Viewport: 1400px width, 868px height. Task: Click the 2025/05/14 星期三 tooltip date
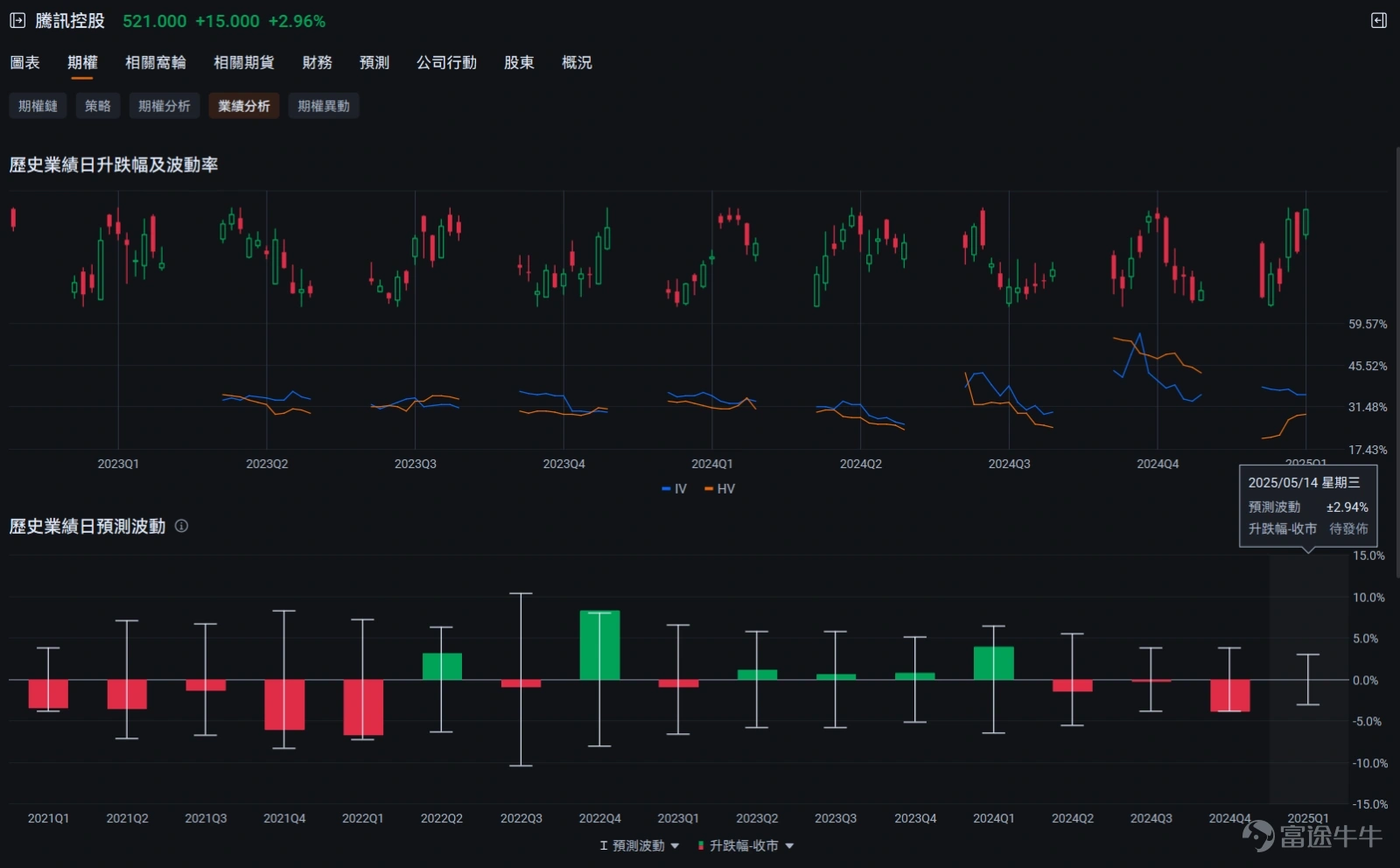point(1304,482)
